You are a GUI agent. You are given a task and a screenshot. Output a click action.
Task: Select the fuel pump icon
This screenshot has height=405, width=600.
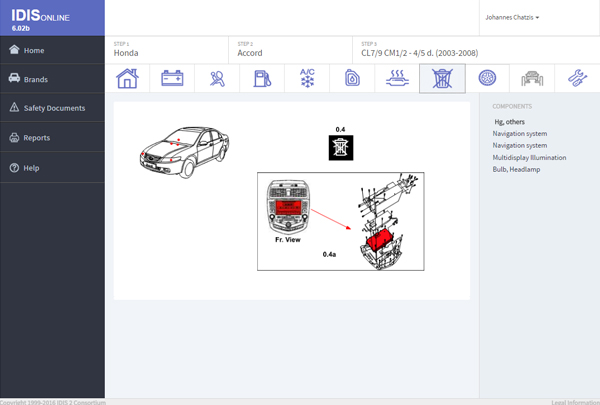262,78
